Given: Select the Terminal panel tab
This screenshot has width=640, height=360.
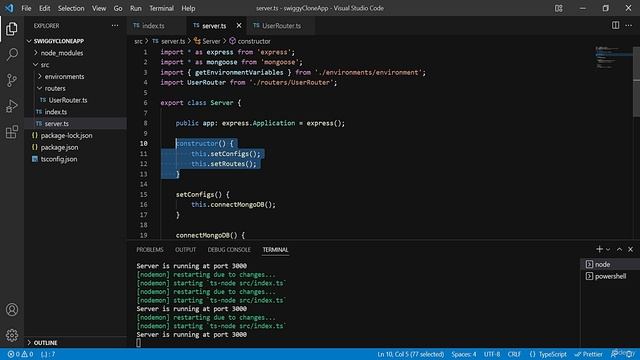Looking at the screenshot, I should [x=275, y=249].
